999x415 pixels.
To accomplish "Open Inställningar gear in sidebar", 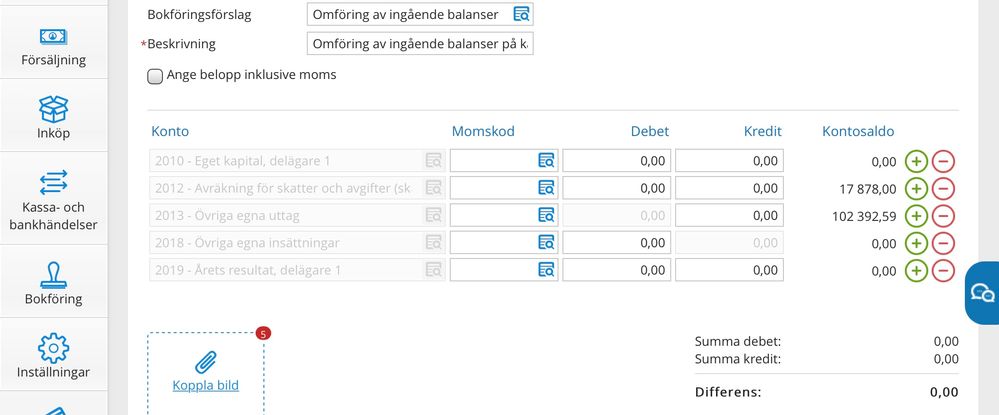I will (x=54, y=356).
